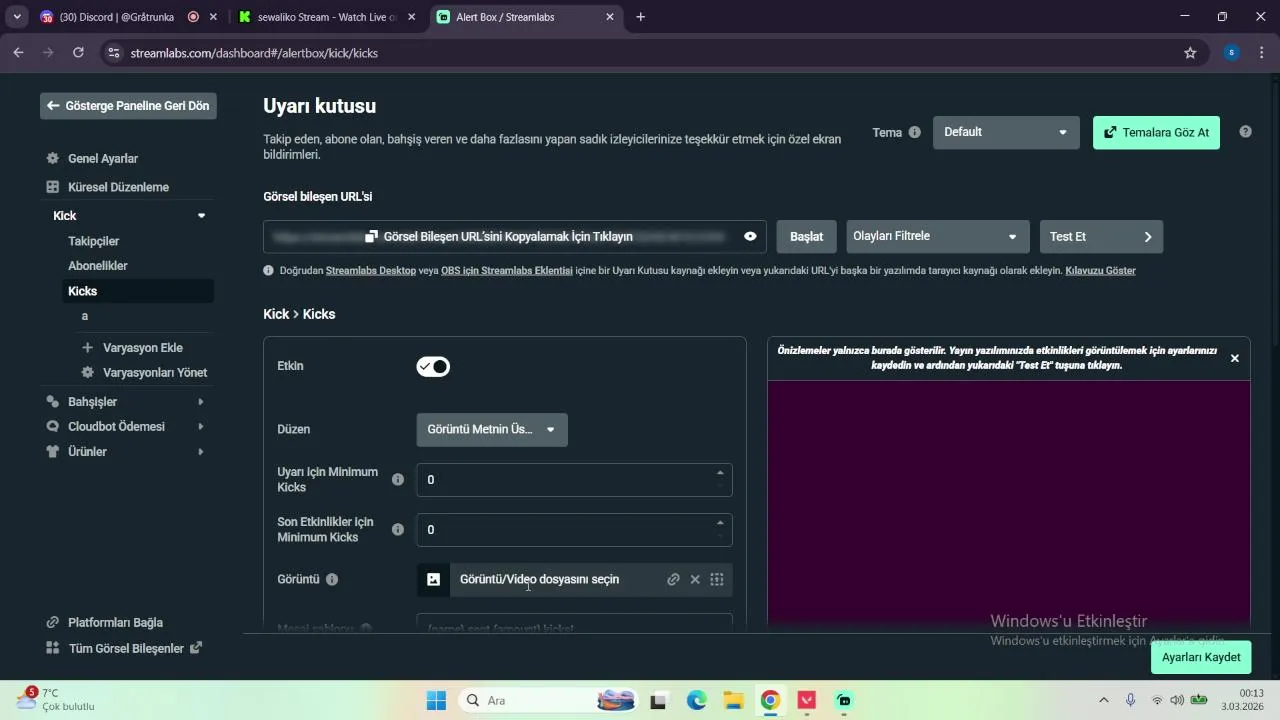Click info icon next to Görüntü label
This screenshot has width=1280, height=720.
click(332, 579)
